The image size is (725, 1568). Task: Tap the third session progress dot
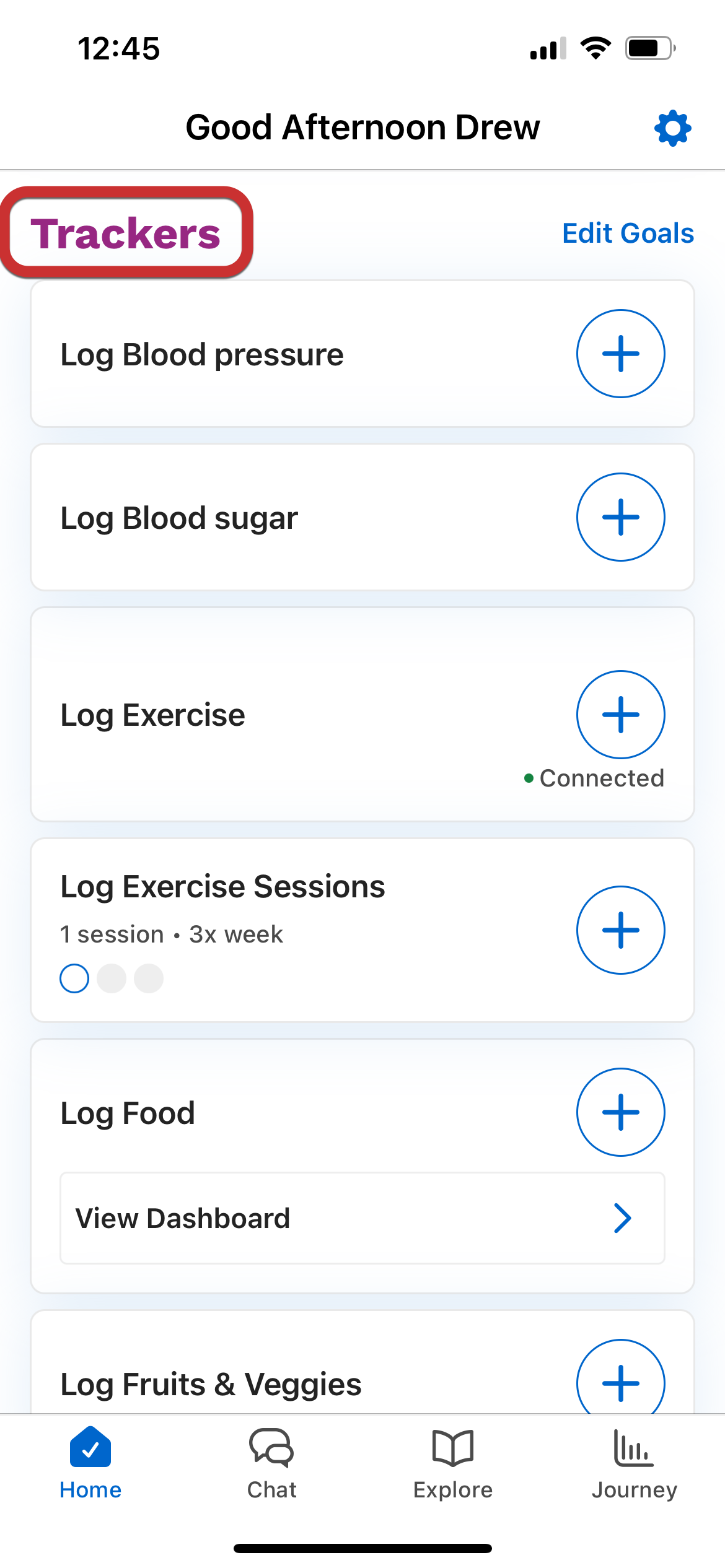[x=149, y=978]
